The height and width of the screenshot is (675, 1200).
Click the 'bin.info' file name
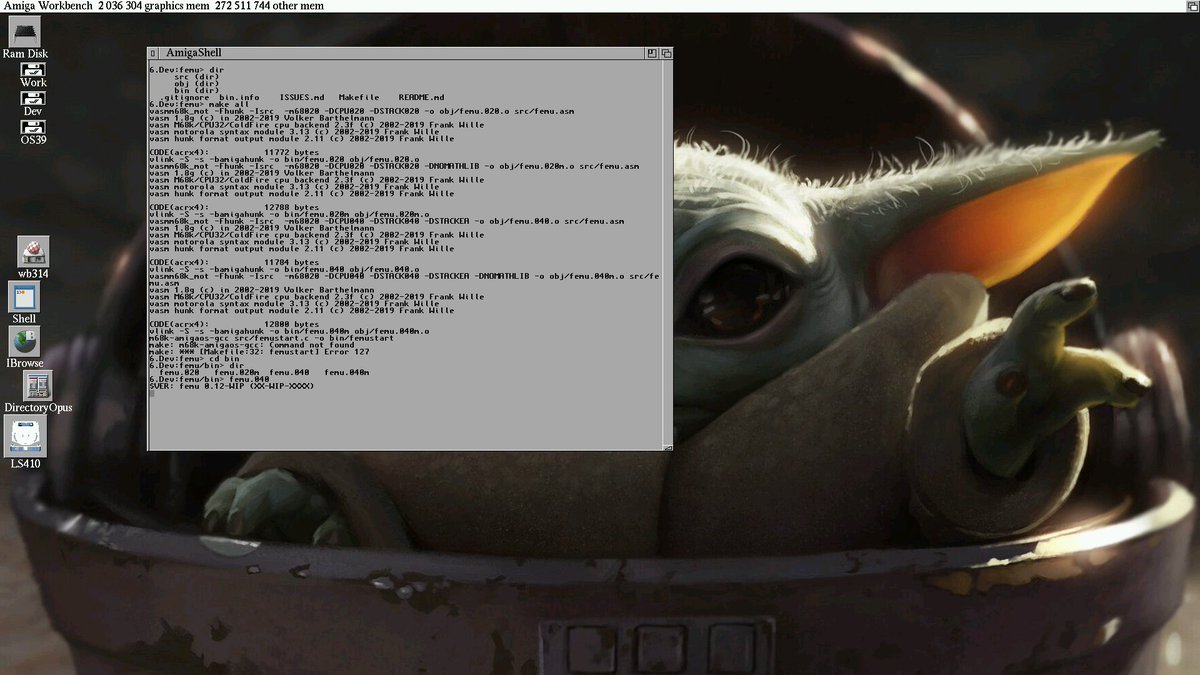pos(238,98)
